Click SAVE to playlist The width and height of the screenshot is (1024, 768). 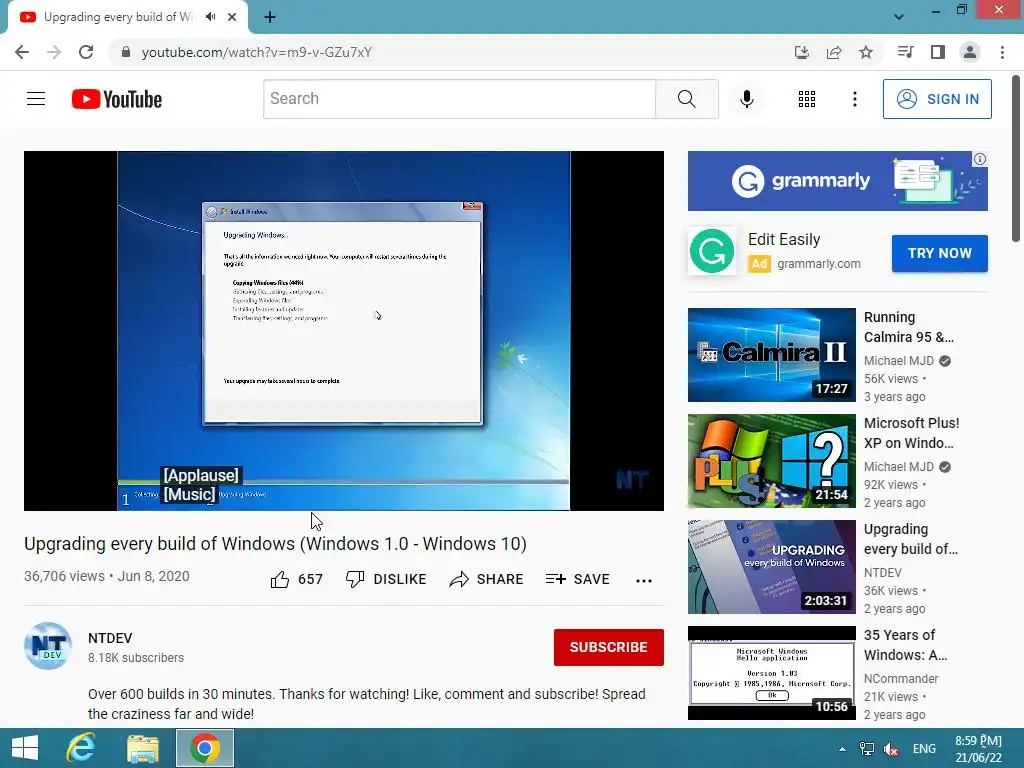(x=577, y=579)
